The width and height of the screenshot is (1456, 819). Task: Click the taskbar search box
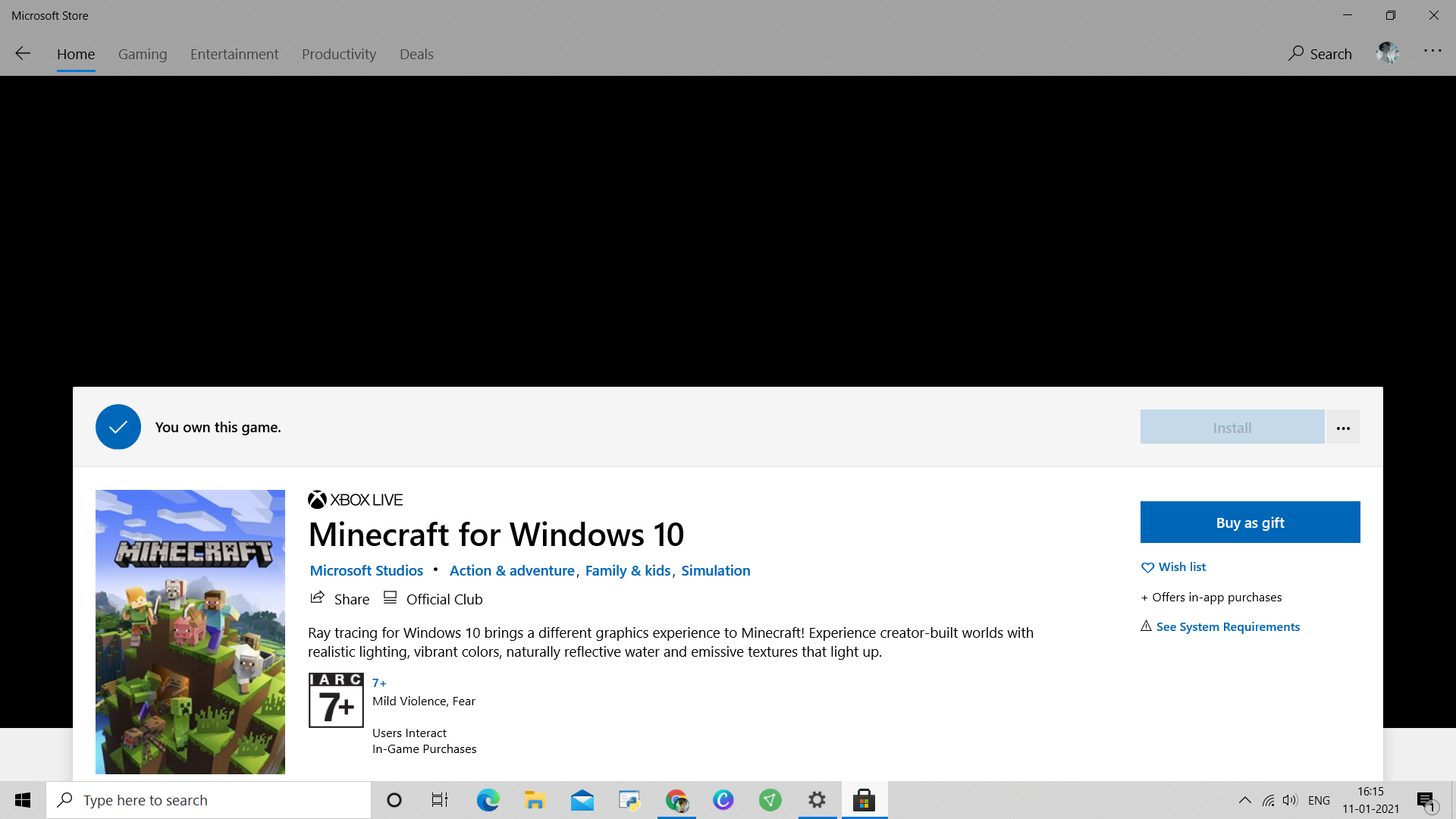coord(209,800)
